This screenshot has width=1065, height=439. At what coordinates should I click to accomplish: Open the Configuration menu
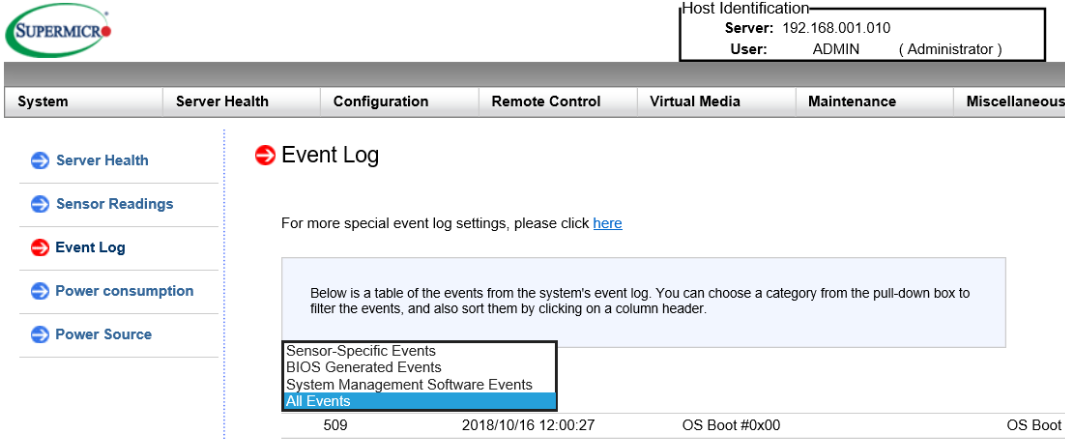tap(380, 101)
